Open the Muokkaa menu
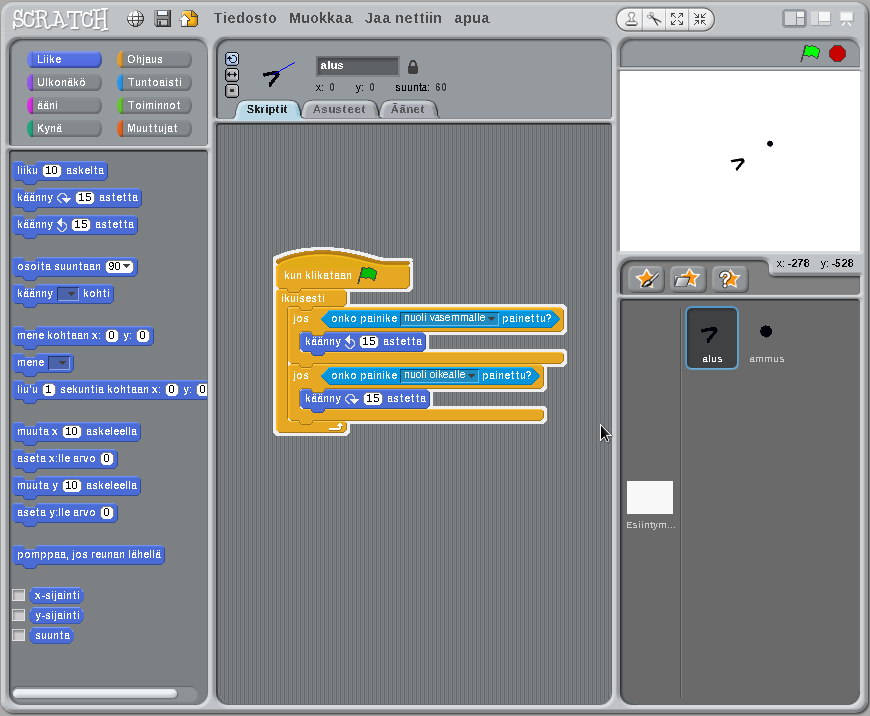The width and height of the screenshot is (870, 716). (321, 18)
